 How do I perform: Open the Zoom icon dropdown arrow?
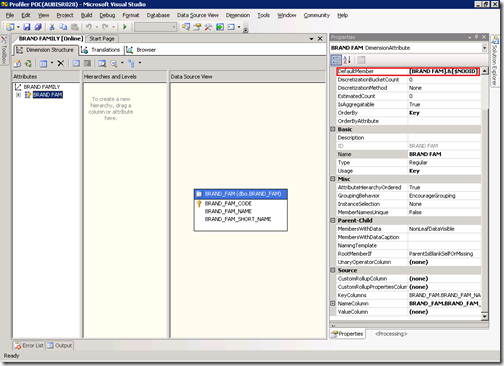point(122,63)
